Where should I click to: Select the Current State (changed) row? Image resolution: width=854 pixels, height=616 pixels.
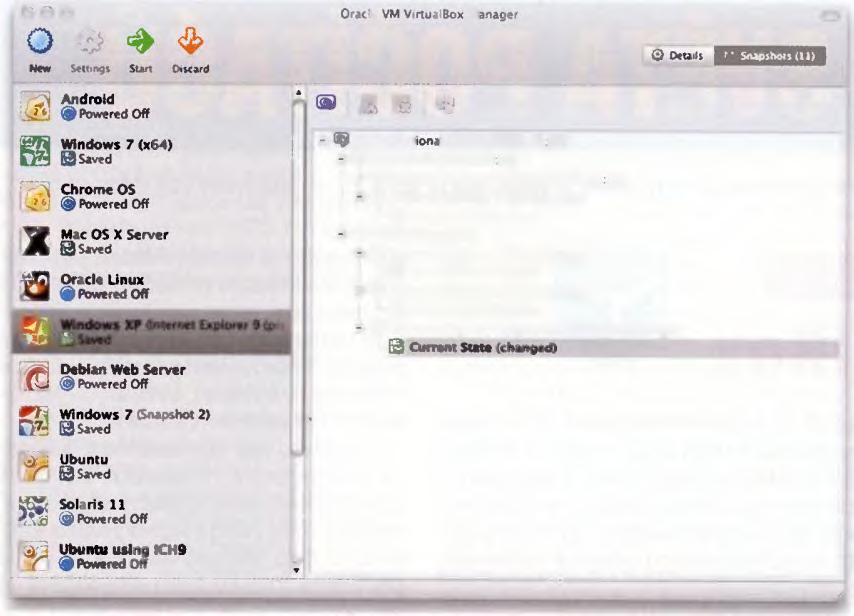pyautogui.click(x=613, y=347)
